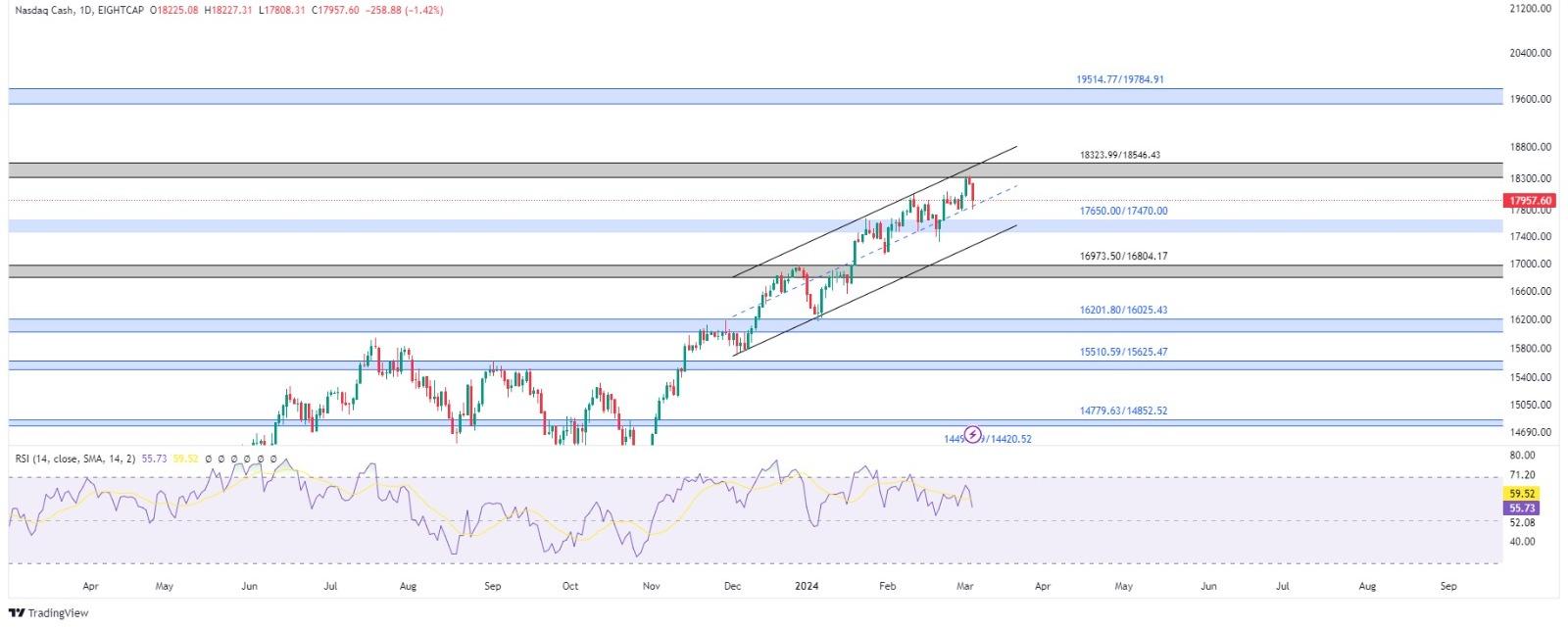Click the low value L17808.31

coord(284,10)
